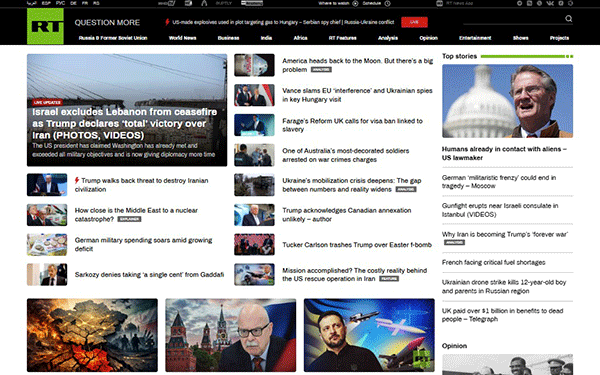Click the Opinion heading in sidebar
Screen dimensions: 600x375
pos(454,346)
